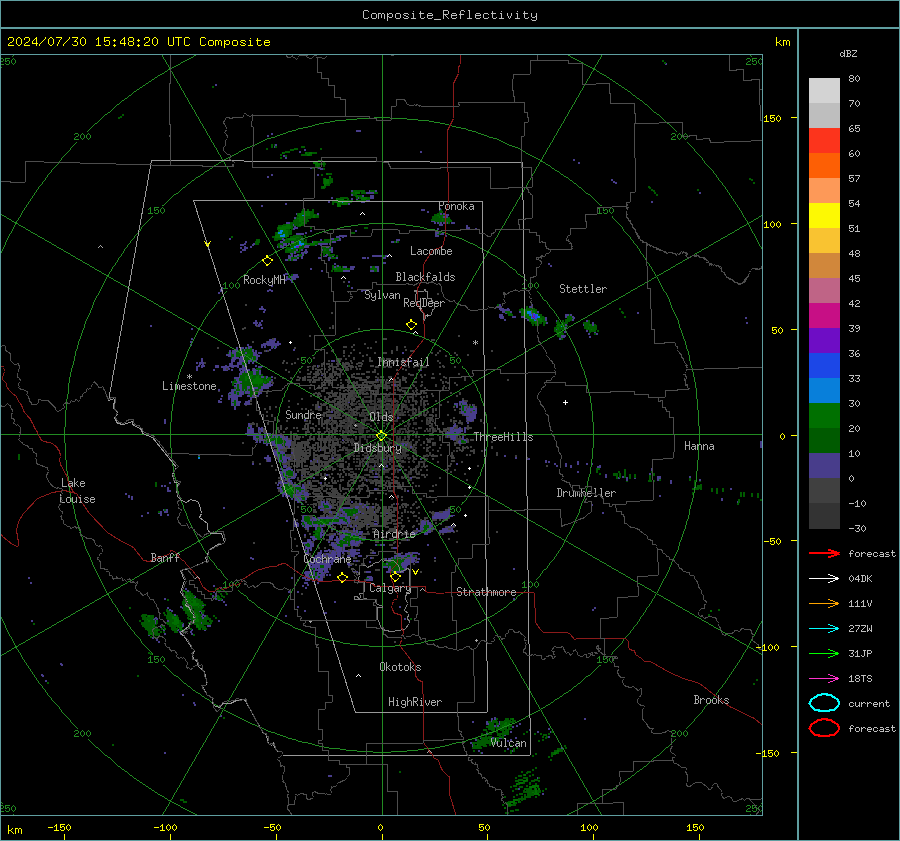The width and height of the screenshot is (900, 841).
Task: Click yellow diamond marker below RedDeer label
Action: pos(411,325)
